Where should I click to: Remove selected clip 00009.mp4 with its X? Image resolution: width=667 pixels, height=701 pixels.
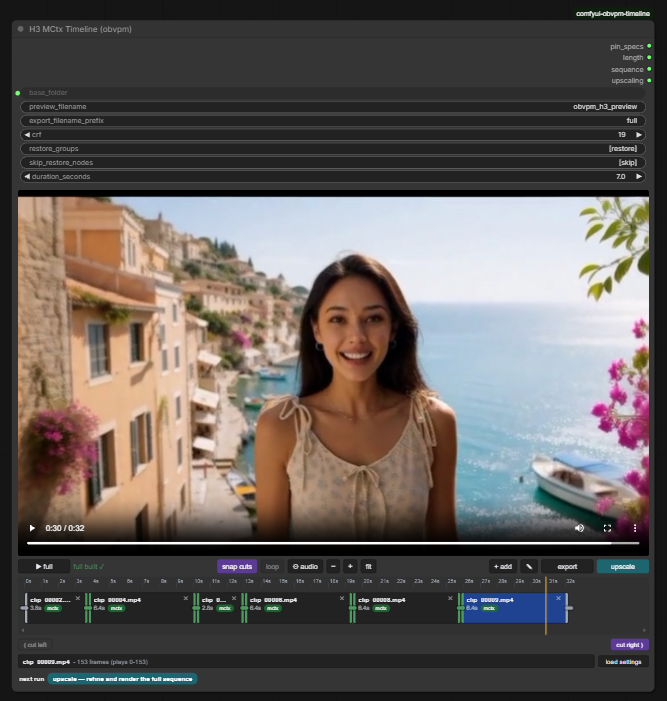pyautogui.click(x=558, y=598)
